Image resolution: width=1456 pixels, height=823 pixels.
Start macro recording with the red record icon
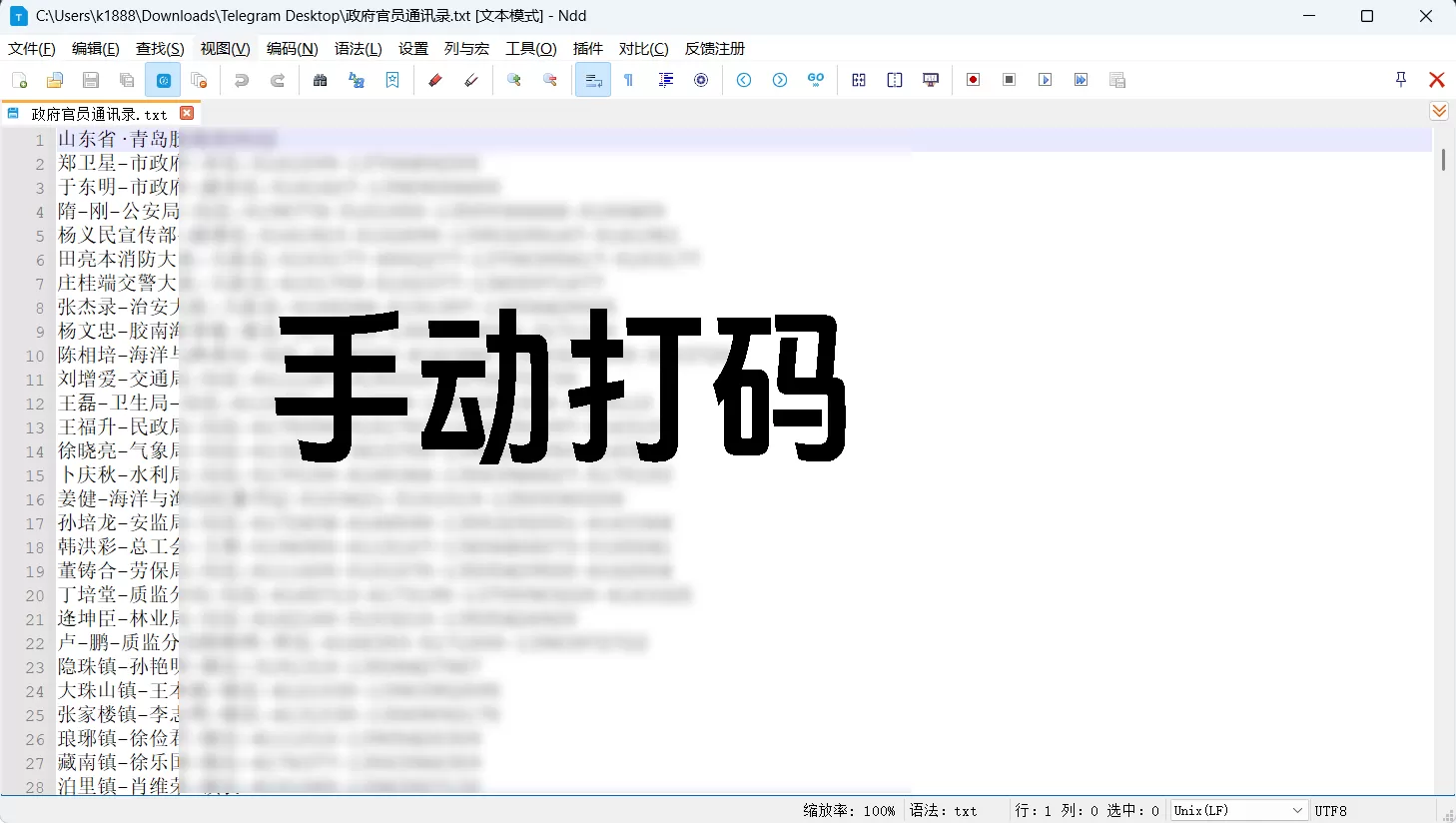click(x=974, y=80)
